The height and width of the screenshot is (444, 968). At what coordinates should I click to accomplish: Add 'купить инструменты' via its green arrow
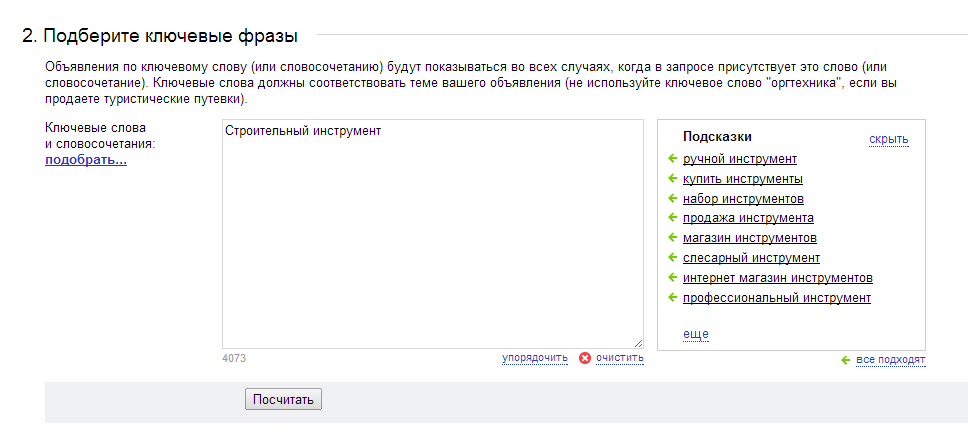point(673,178)
